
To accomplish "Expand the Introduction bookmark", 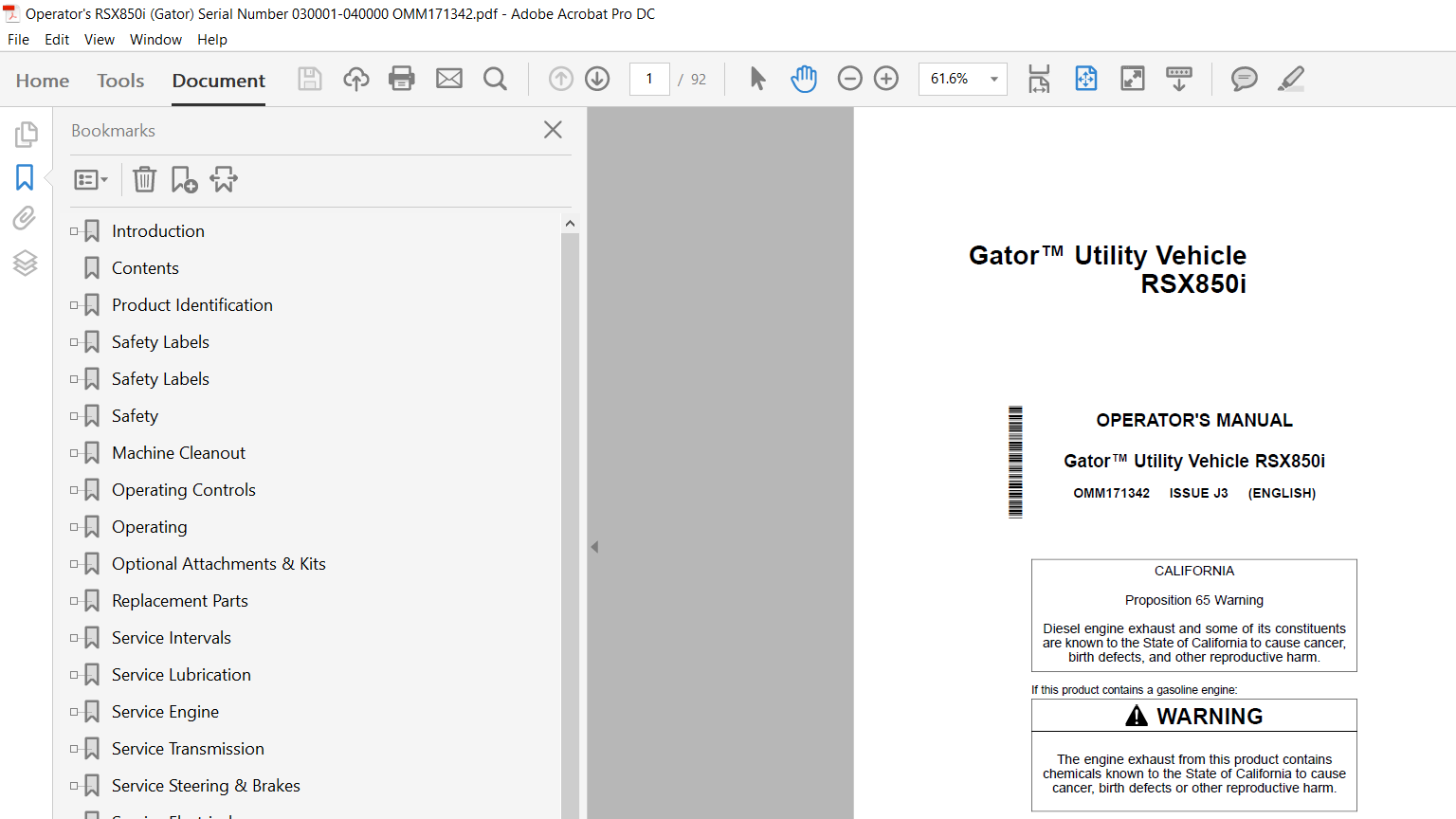I will 74,231.
